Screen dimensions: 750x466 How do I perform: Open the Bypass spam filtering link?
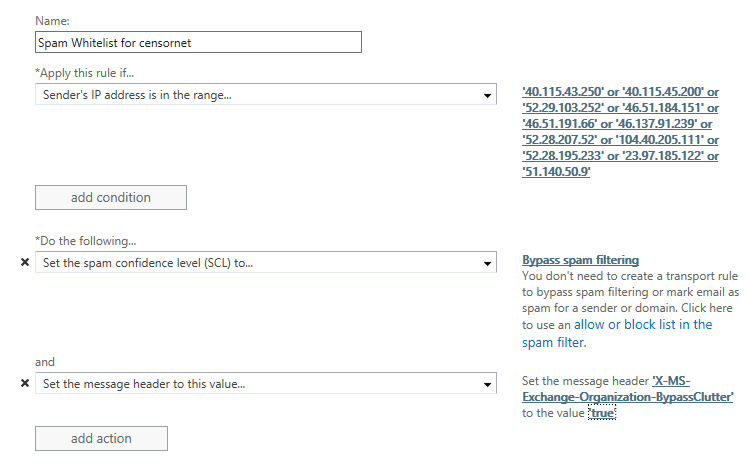pyautogui.click(x=580, y=260)
